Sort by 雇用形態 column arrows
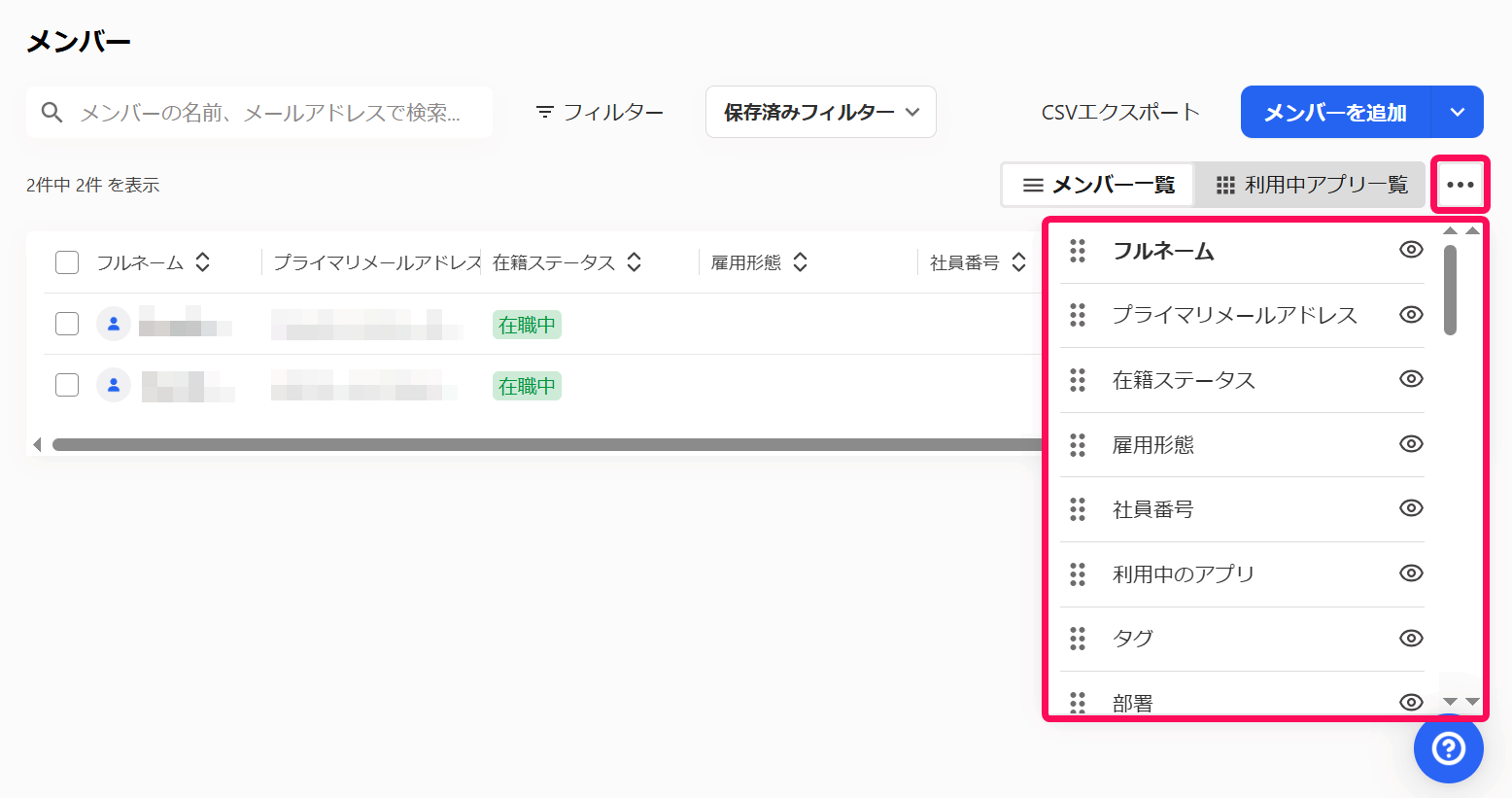Image resolution: width=1512 pixels, height=798 pixels. tap(800, 262)
